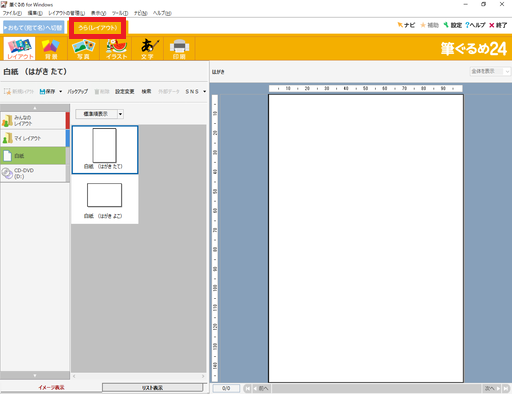512x394 pixels.
Task: Select the 文字 (Text) tool icon
Action: (147, 49)
